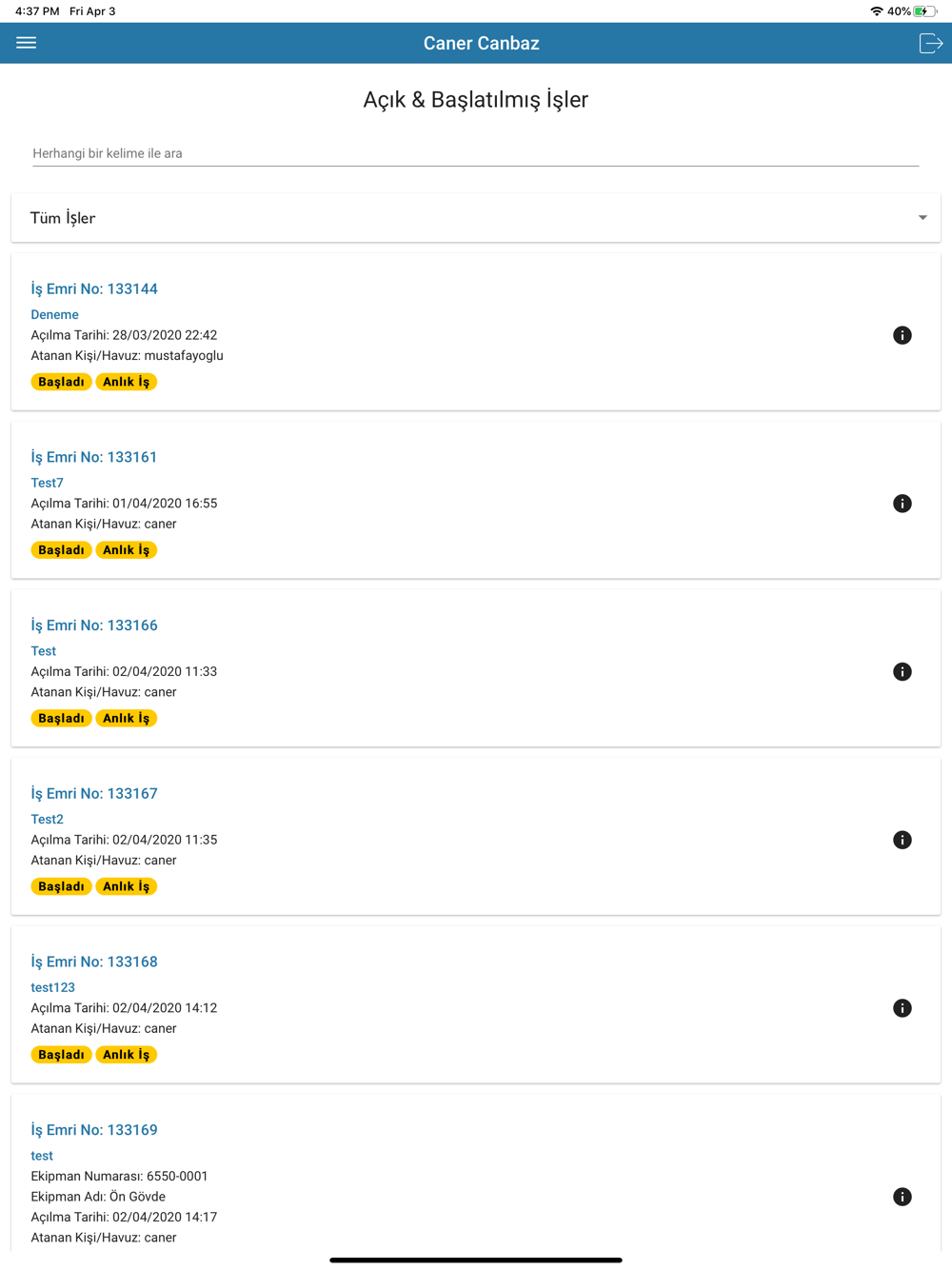The image size is (952, 1270).
Task: Show info for work order 133168
Action: tap(902, 1008)
